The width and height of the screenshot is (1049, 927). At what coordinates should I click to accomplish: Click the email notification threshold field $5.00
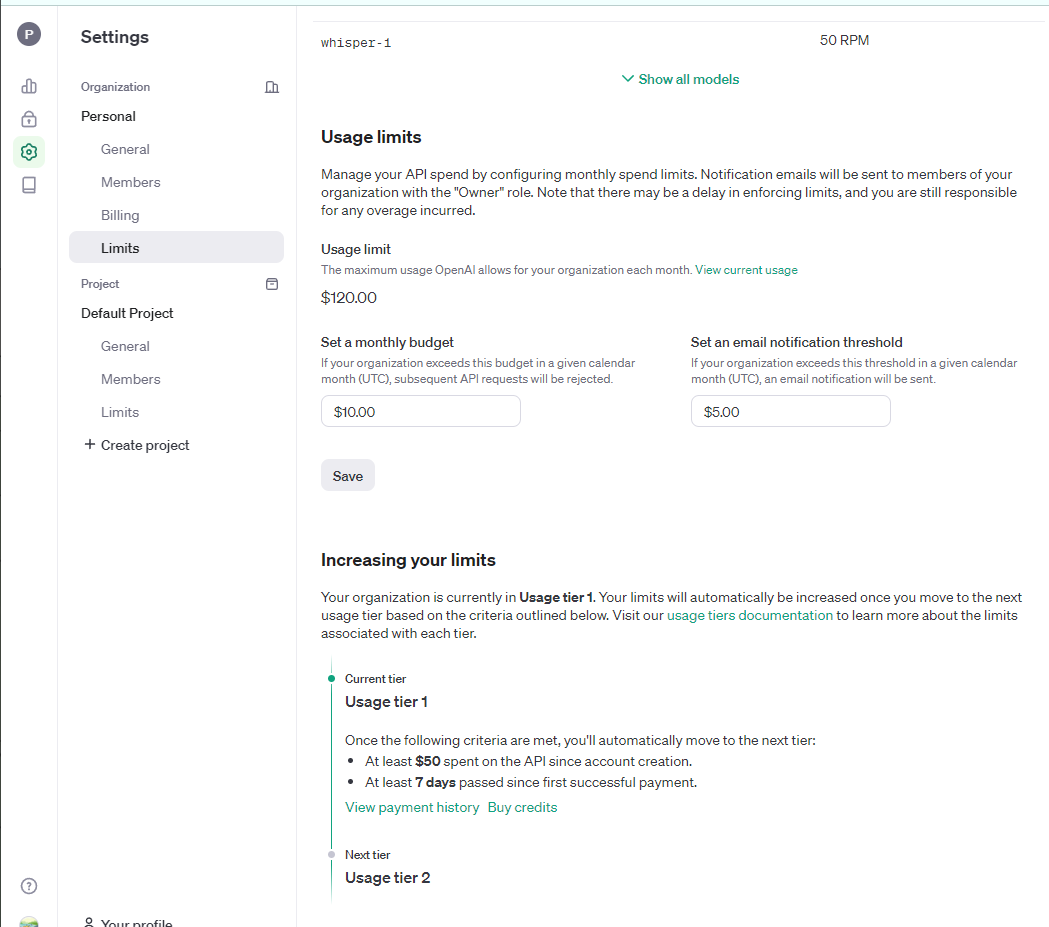click(x=791, y=411)
